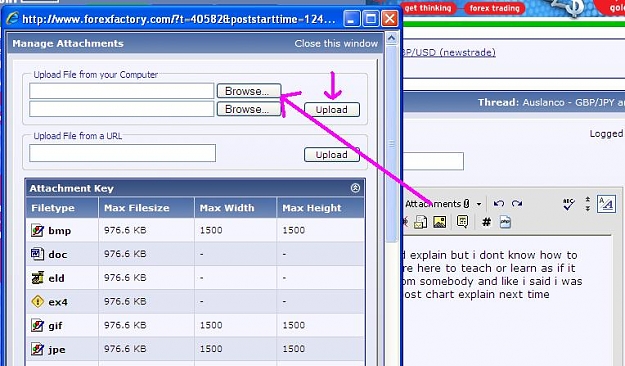
Task: Close the popup with the red X button
Action: coord(390,18)
